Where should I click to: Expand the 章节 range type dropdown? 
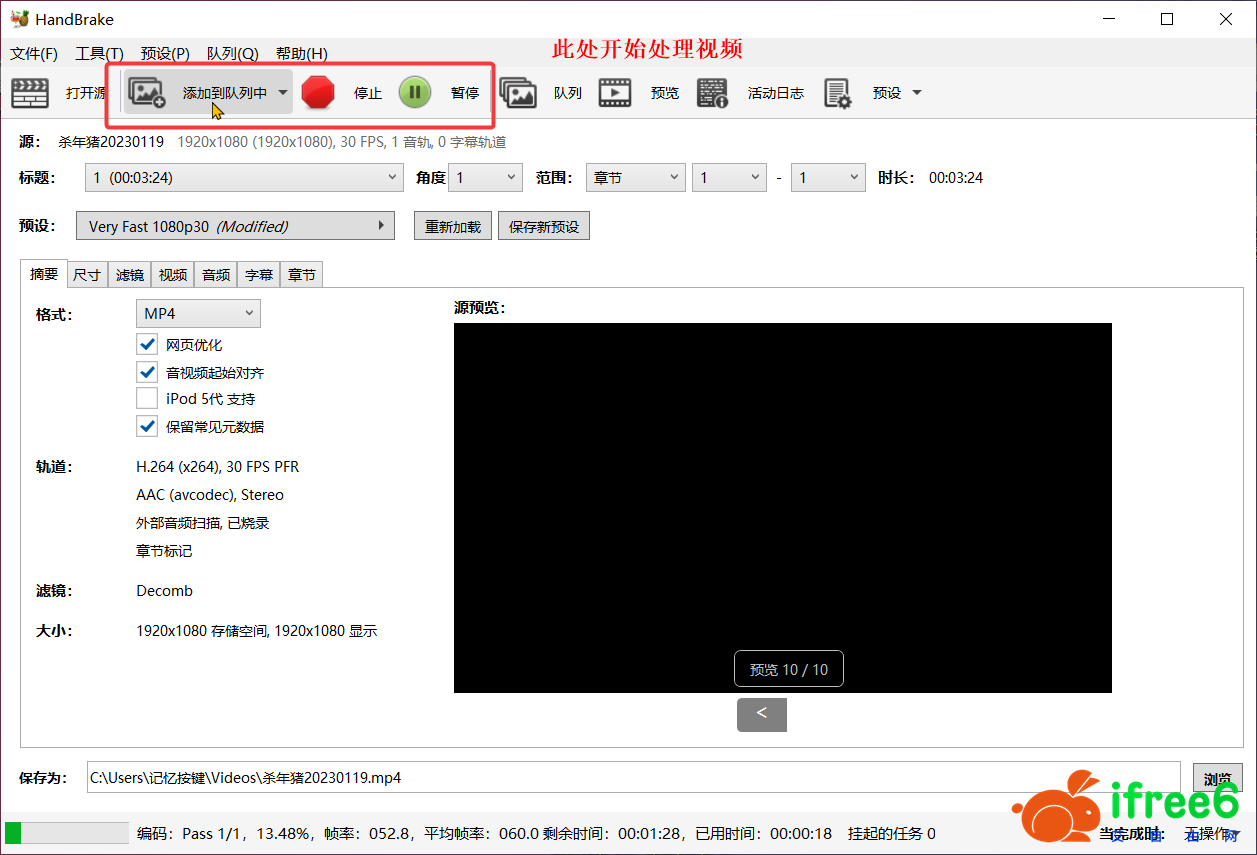pos(636,178)
